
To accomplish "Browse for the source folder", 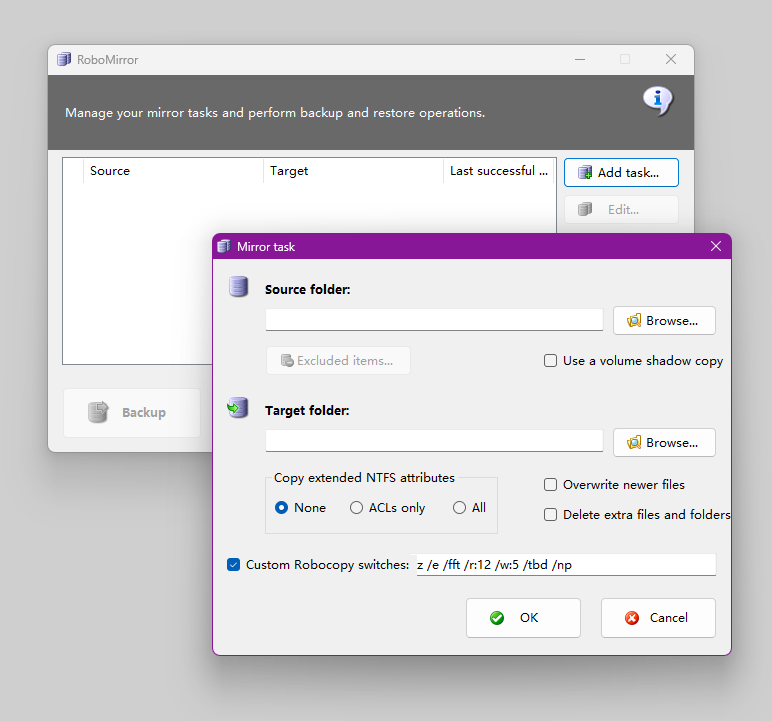I will pos(664,321).
